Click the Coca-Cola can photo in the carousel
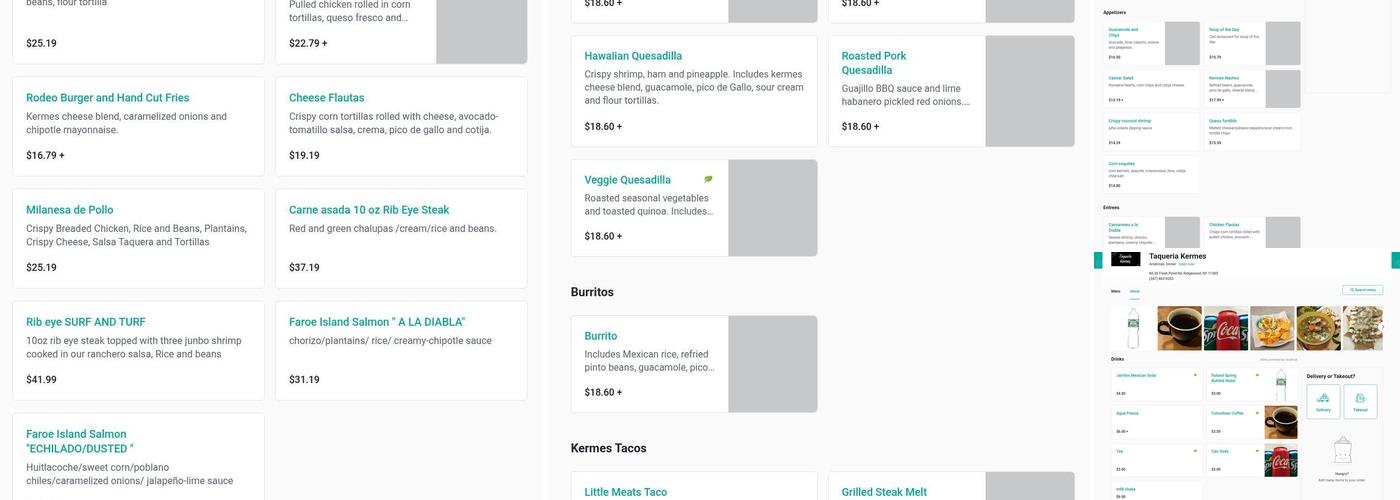The width and height of the screenshot is (1400, 500). tap(1225, 328)
